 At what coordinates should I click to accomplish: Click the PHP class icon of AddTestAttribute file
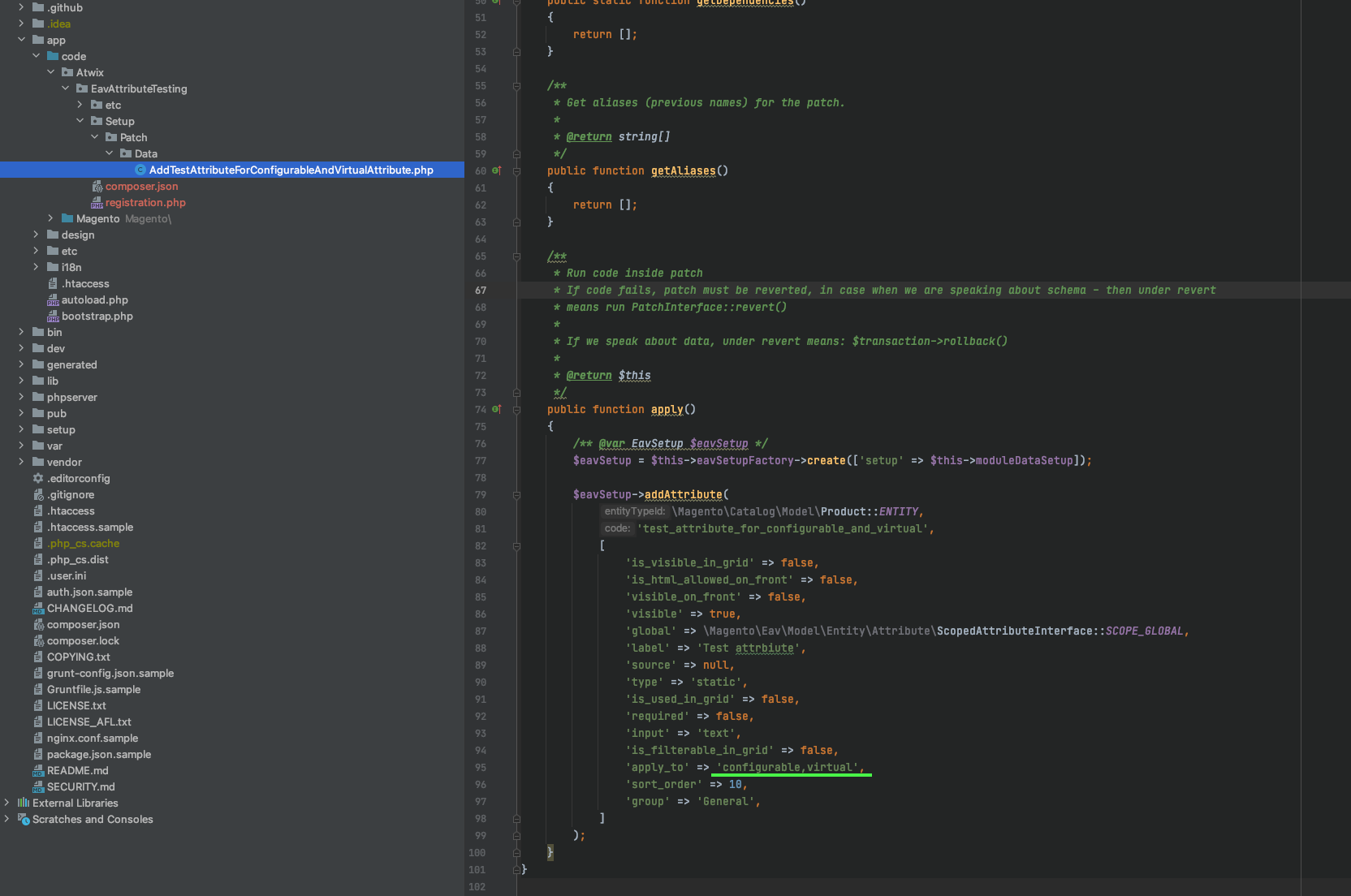140,170
